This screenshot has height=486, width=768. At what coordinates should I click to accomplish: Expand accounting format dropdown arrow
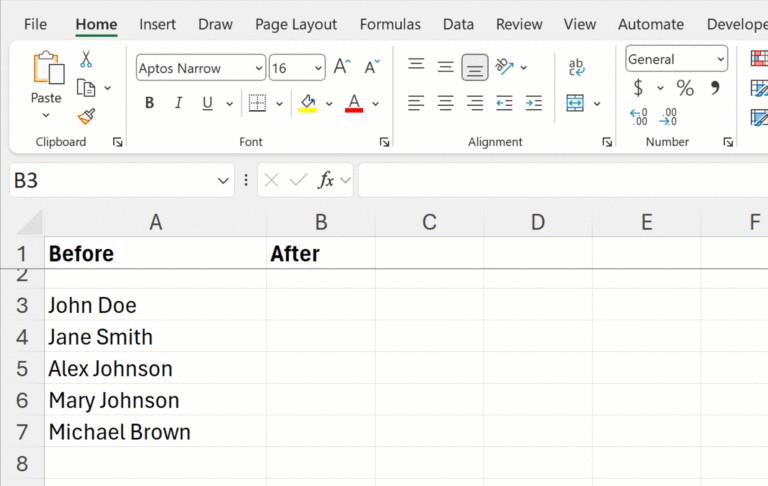660,88
